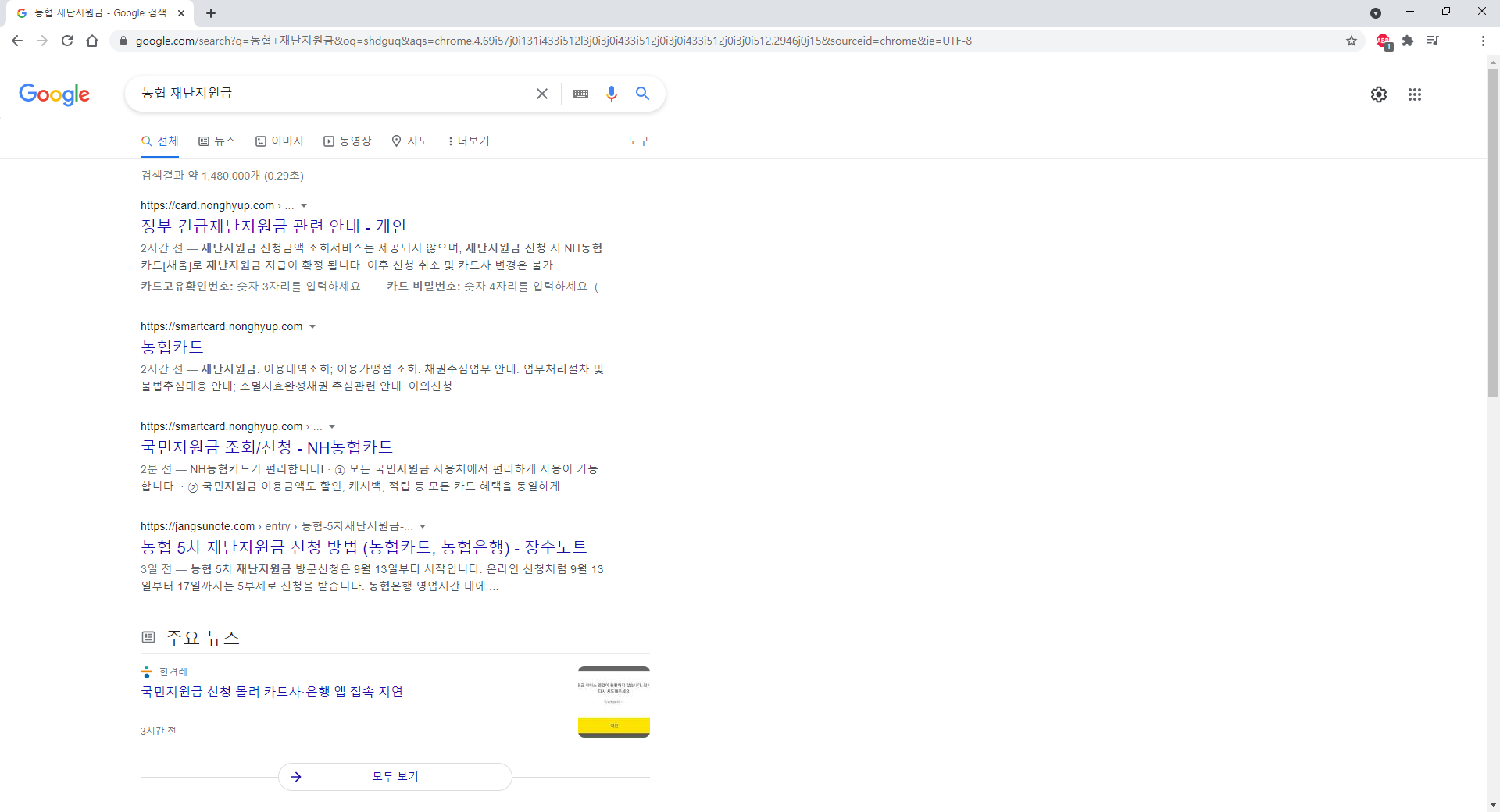Image resolution: width=1500 pixels, height=812 pixels.
Task: Bookmark this page with the star icon
Action: 1352,41
